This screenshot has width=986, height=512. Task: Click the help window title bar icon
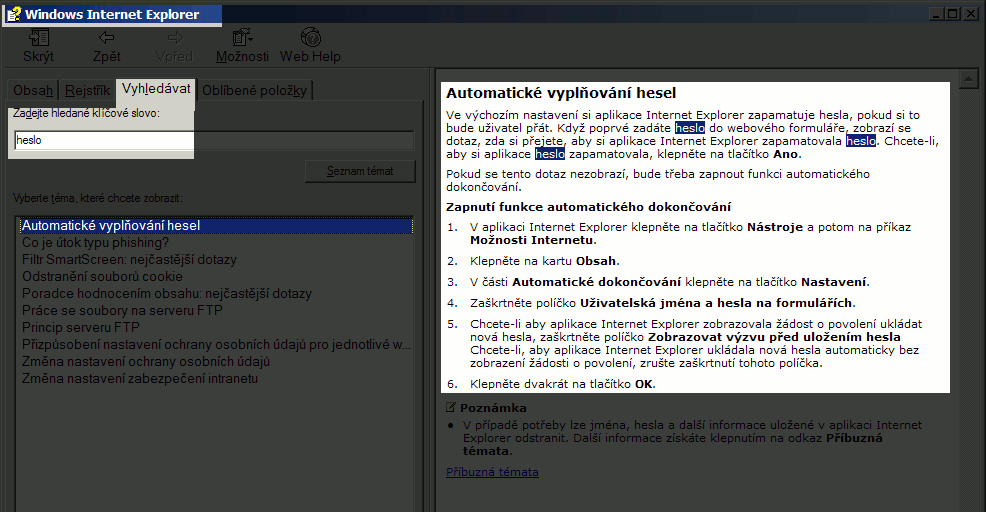point(14,14)
